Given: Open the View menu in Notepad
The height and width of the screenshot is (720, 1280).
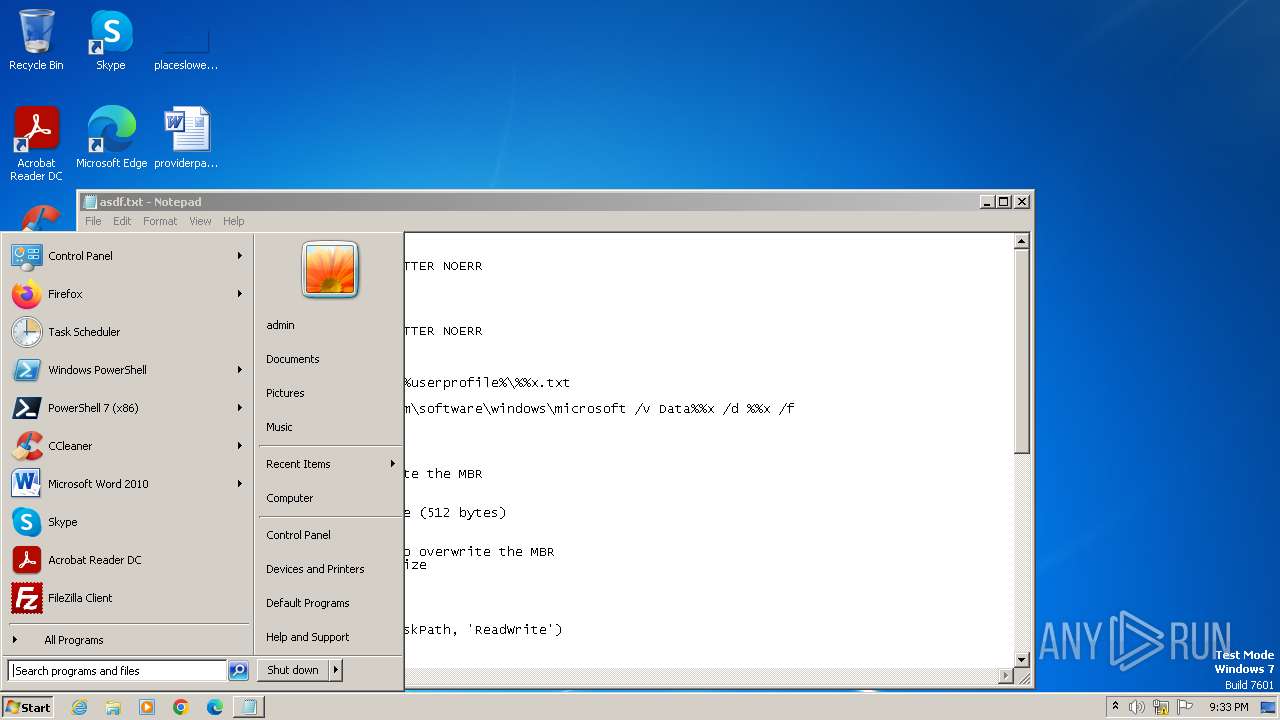Looking at the screenshot, I should (200, 221).
